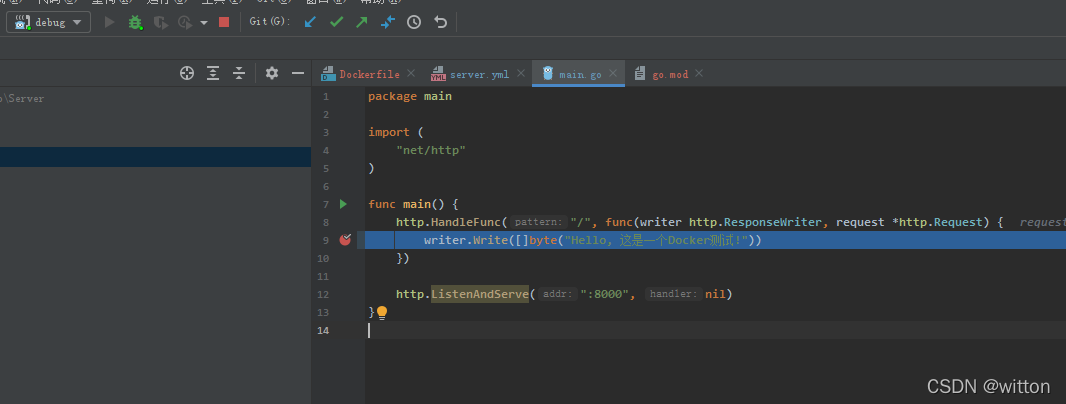Screen dimensions: 1066x404
Task: Close the go.mod tab
Action: (699, 73)
